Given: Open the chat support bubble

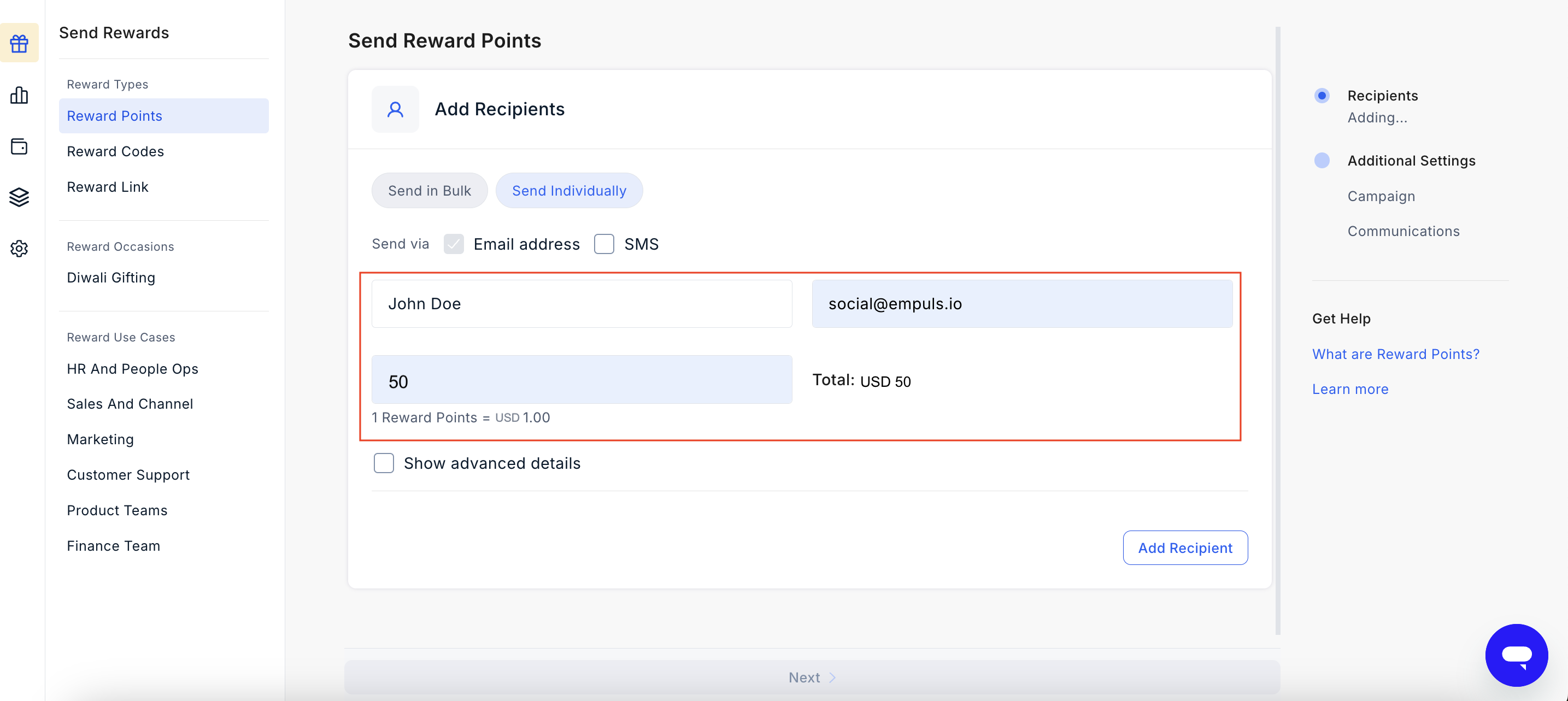Looking at the screenshot, I should pyautogui.click(x=1516, y=655).
